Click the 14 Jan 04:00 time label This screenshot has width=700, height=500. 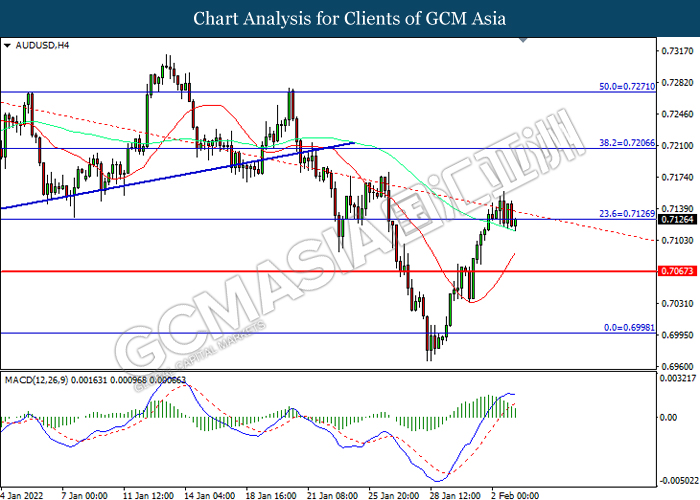[209, 496]
